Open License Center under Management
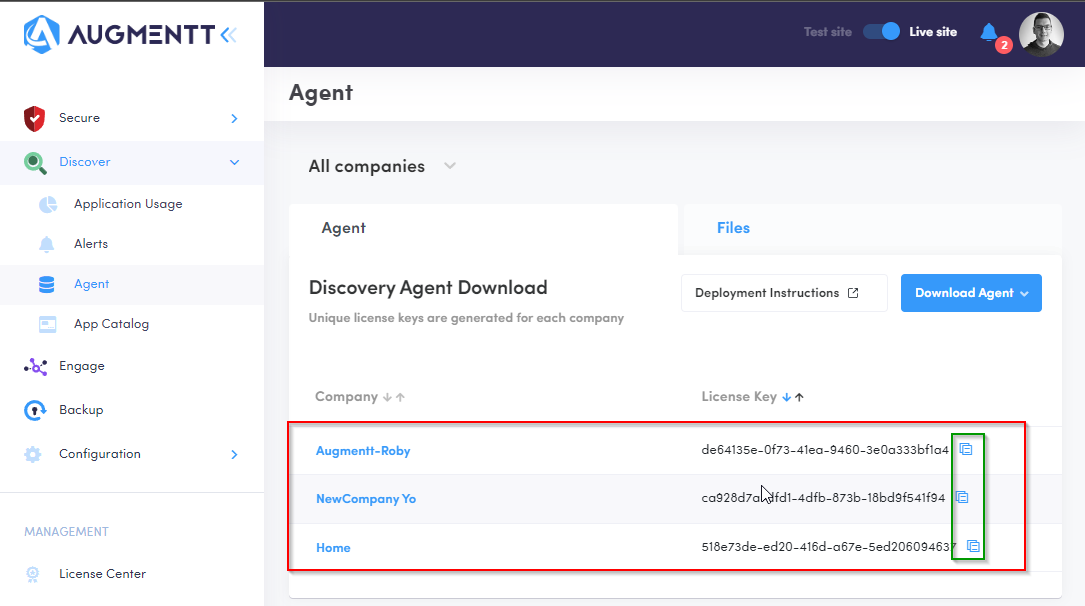Viewport: 1085px width, 606px height. coord(102,574)
